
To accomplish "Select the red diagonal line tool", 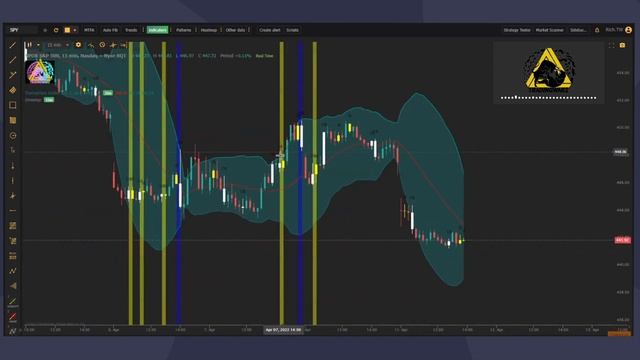I will coord(13,316).
